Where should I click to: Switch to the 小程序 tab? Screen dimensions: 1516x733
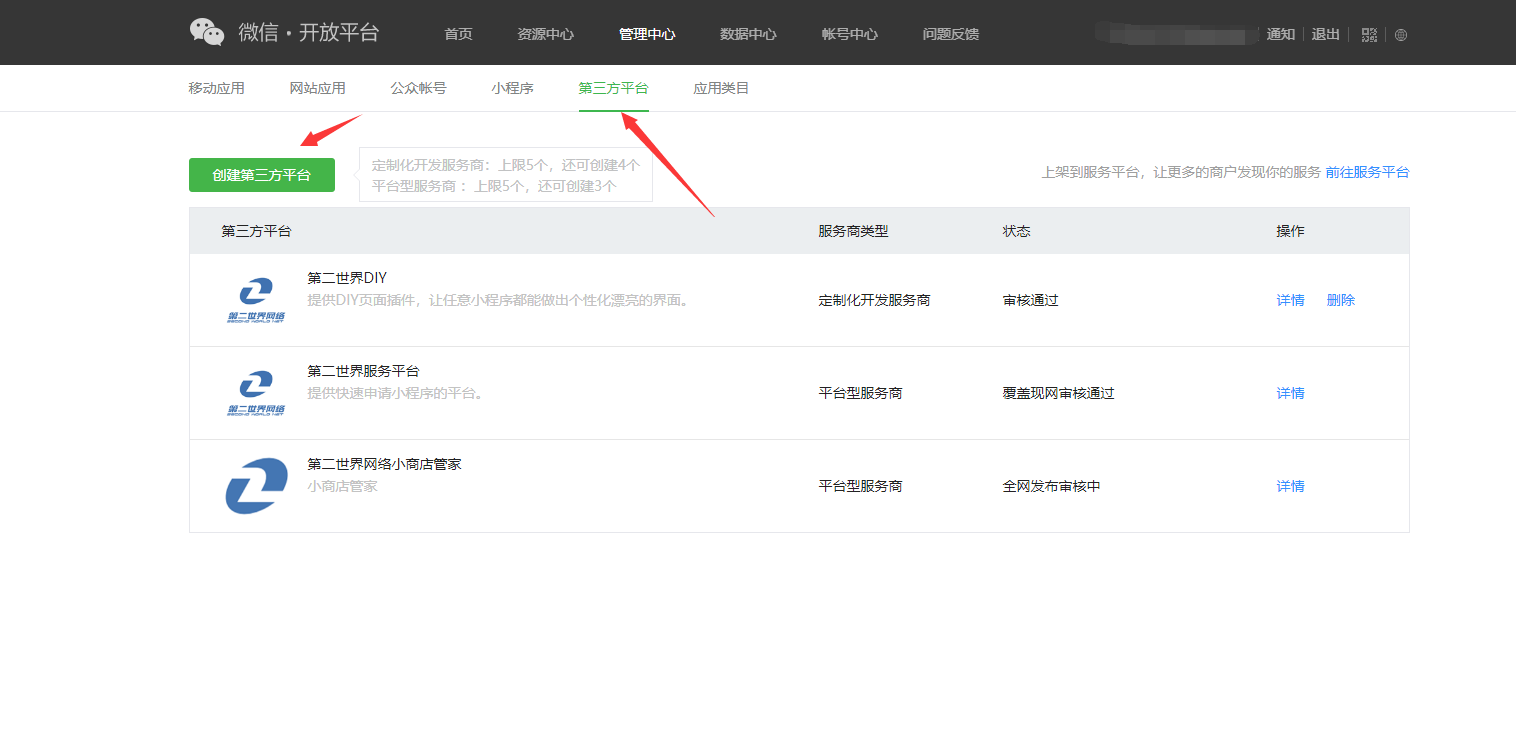pos(512,88)
